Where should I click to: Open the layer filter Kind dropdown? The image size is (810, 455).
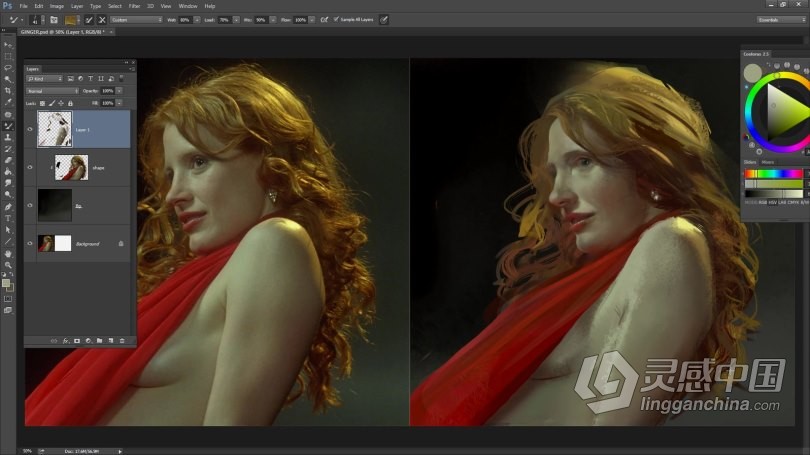[x=45, y=79]
